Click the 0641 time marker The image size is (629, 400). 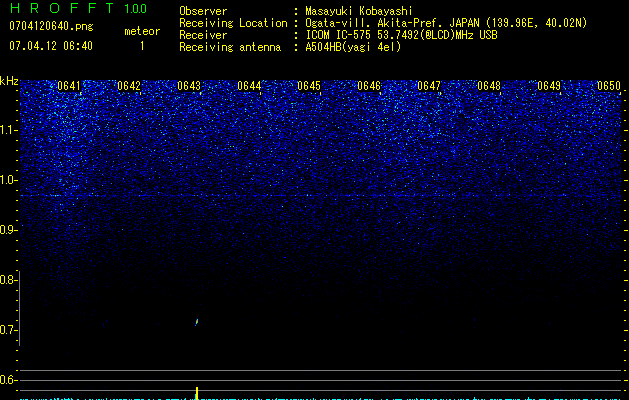pos(69,86)
